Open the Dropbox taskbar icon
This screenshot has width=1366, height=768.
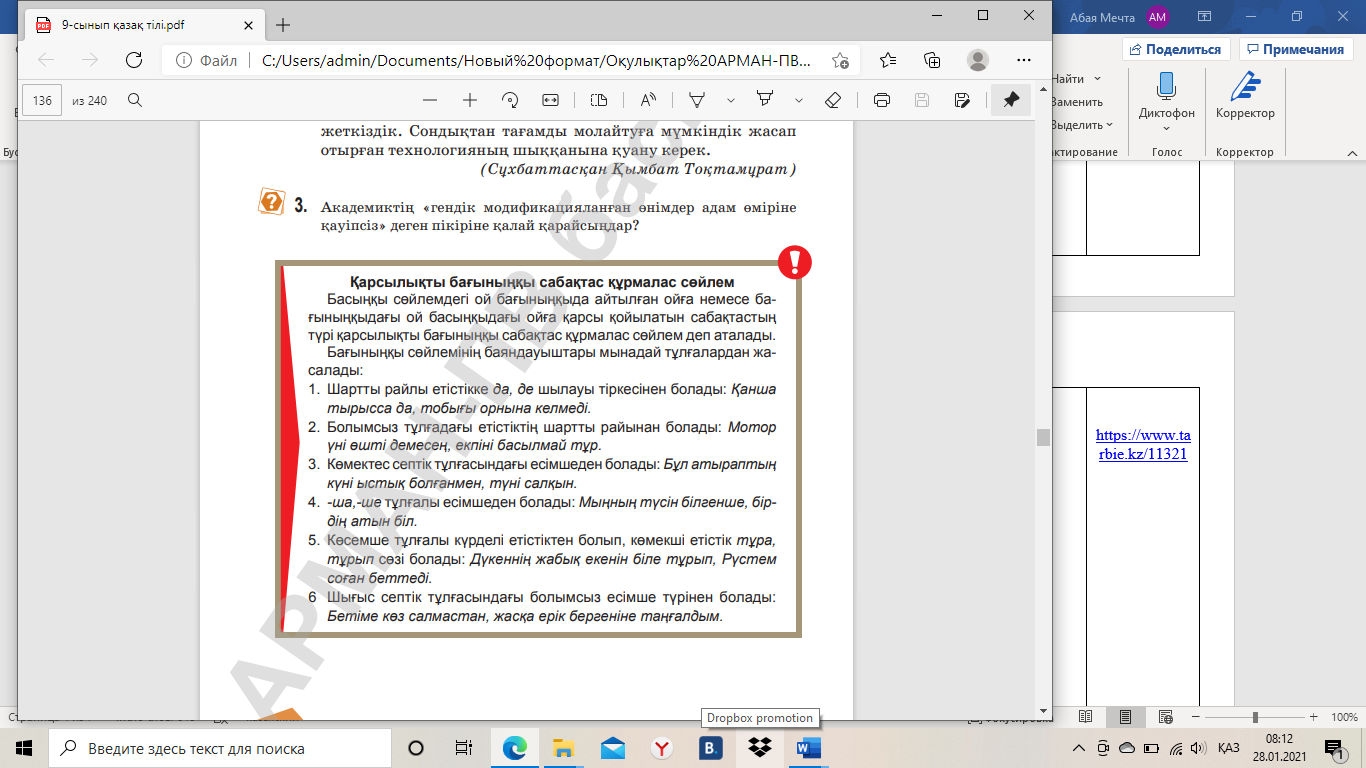pyautogui.click(x=759, y=748)
